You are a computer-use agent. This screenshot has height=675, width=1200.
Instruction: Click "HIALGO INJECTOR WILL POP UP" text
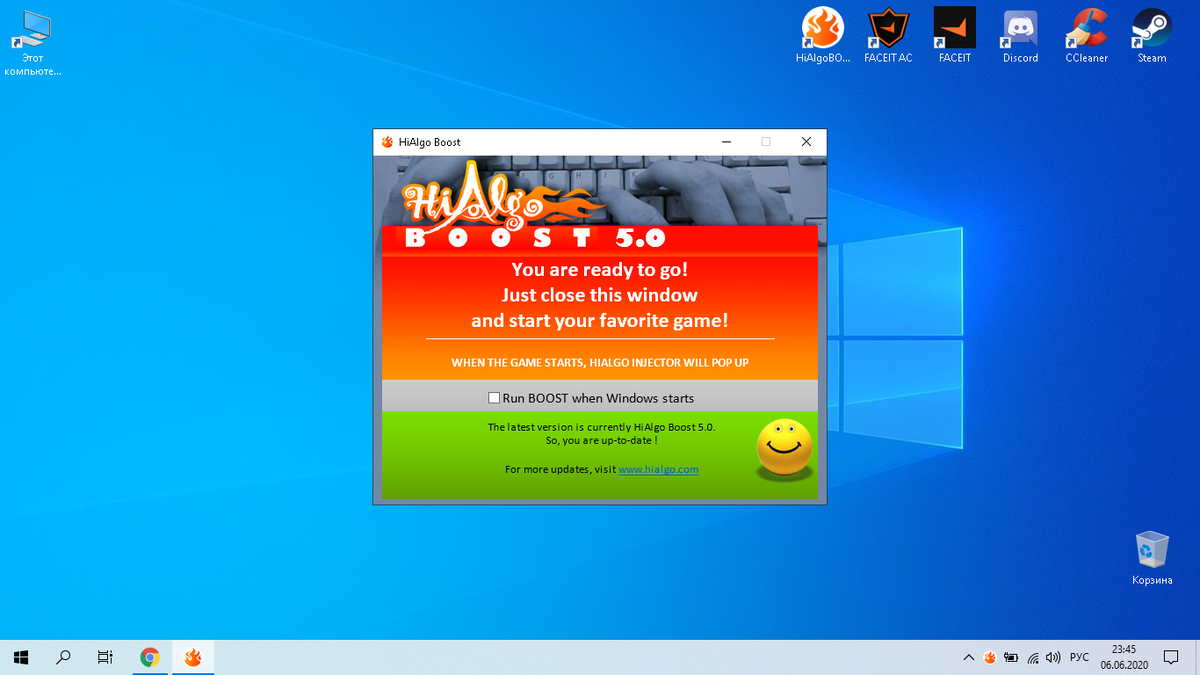[669, 362]
